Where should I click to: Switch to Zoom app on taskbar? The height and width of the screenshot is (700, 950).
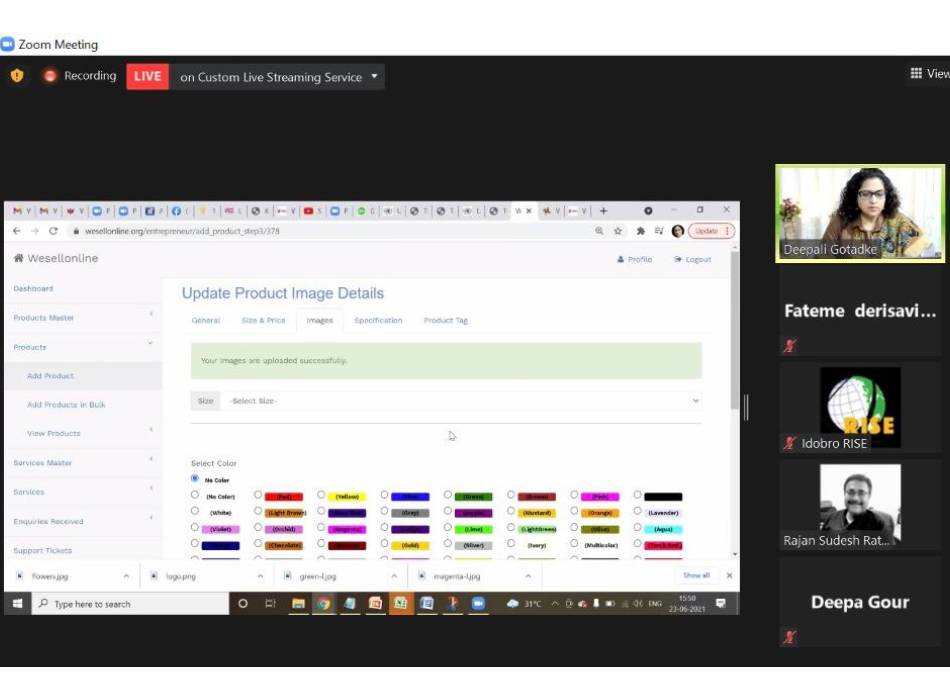click(479, 604)
